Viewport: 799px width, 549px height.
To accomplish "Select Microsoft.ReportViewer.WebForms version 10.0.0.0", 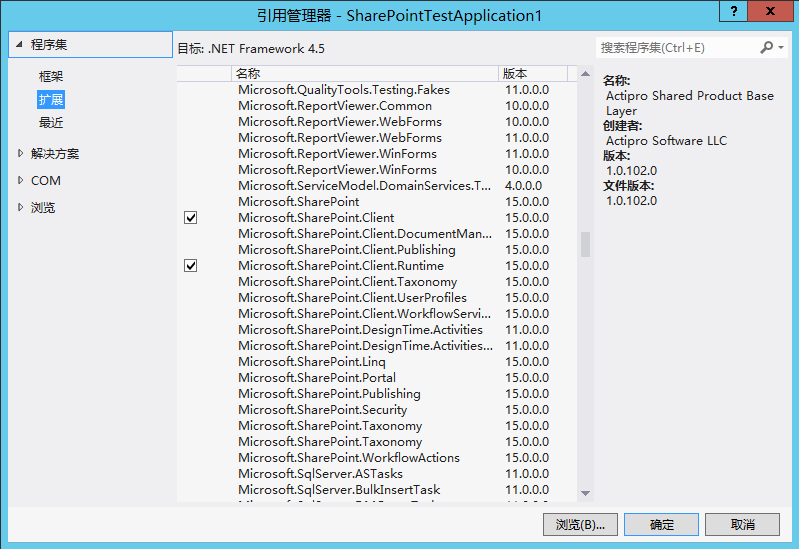I will point(377,122).
